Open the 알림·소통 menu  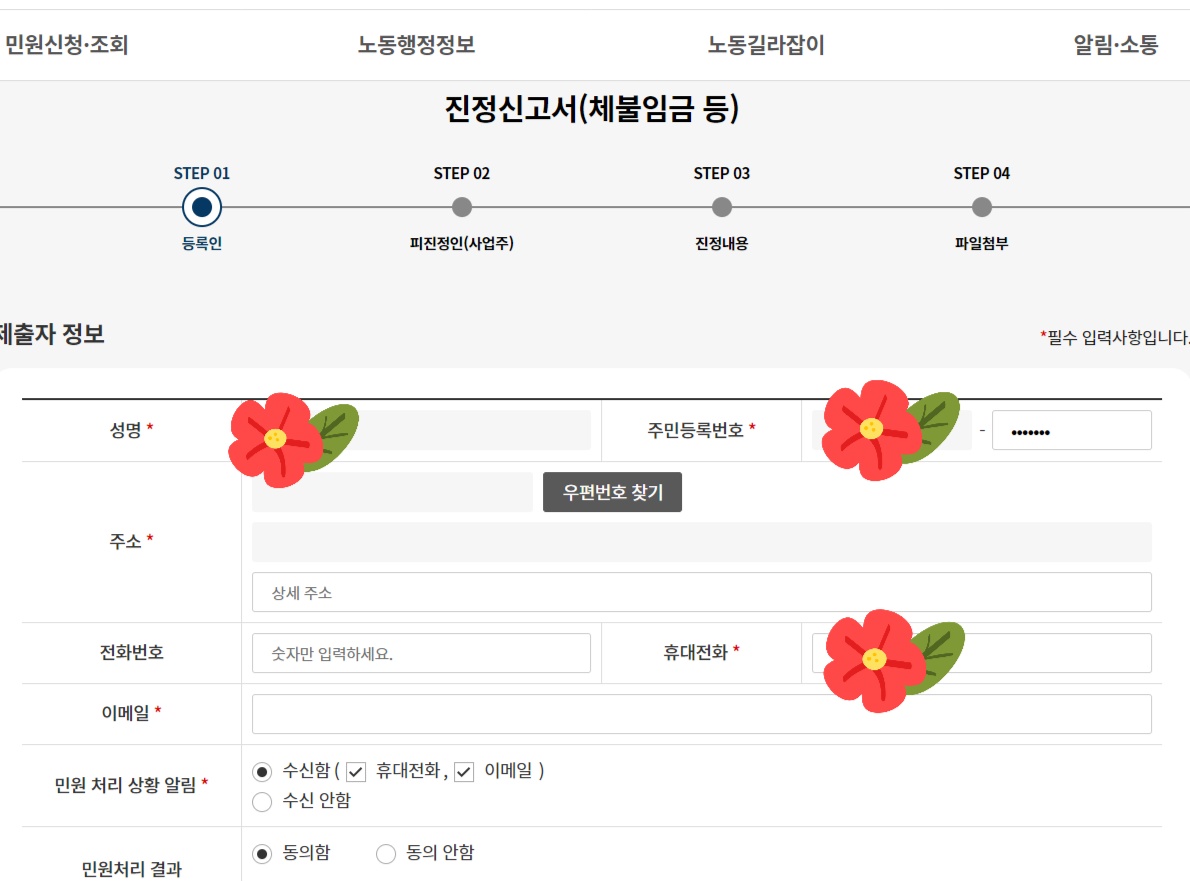[x=1114, y=44]
